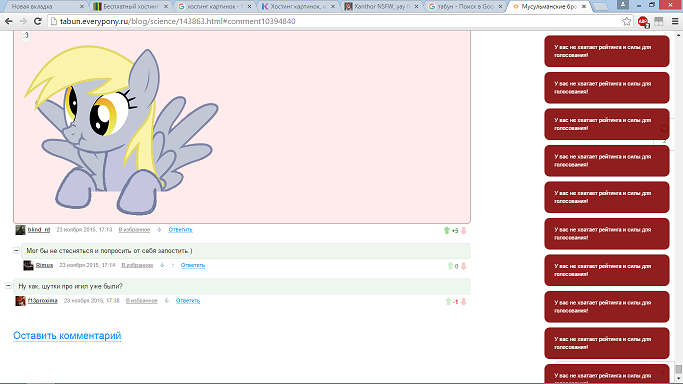This screenshot has height=384, width=683.
Task: Upvote blind_rd's comment
Action: (446, 230)
